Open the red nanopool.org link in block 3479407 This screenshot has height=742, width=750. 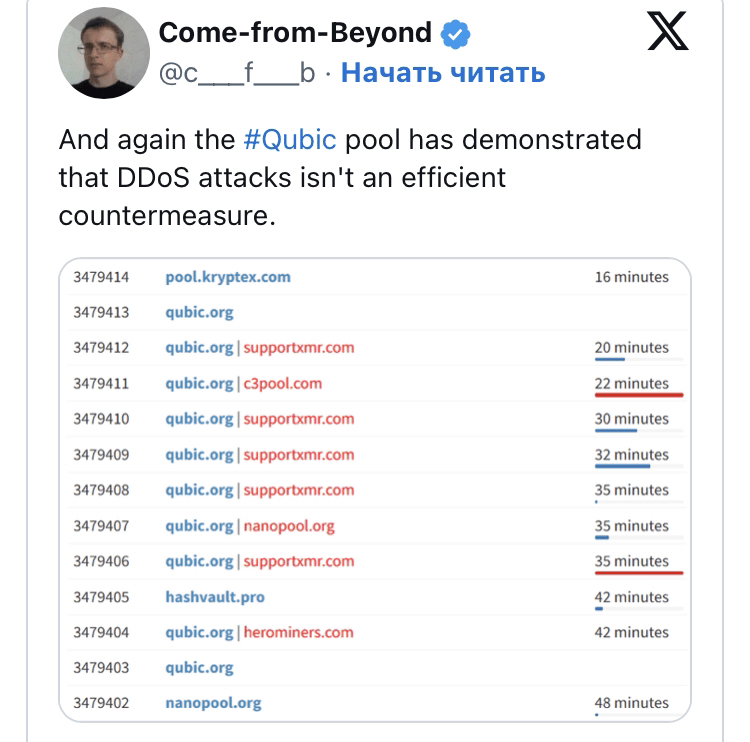point(289,526)
